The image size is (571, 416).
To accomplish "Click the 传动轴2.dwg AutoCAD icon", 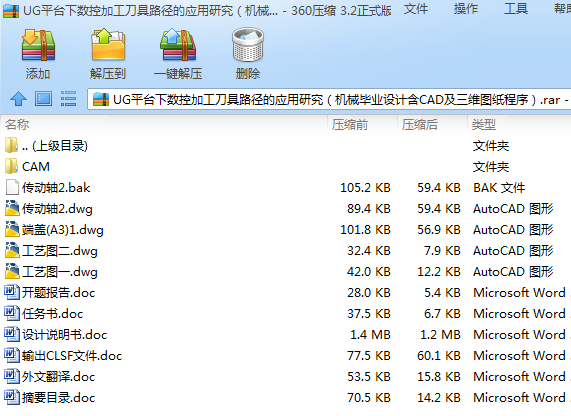I will point(12,208).
